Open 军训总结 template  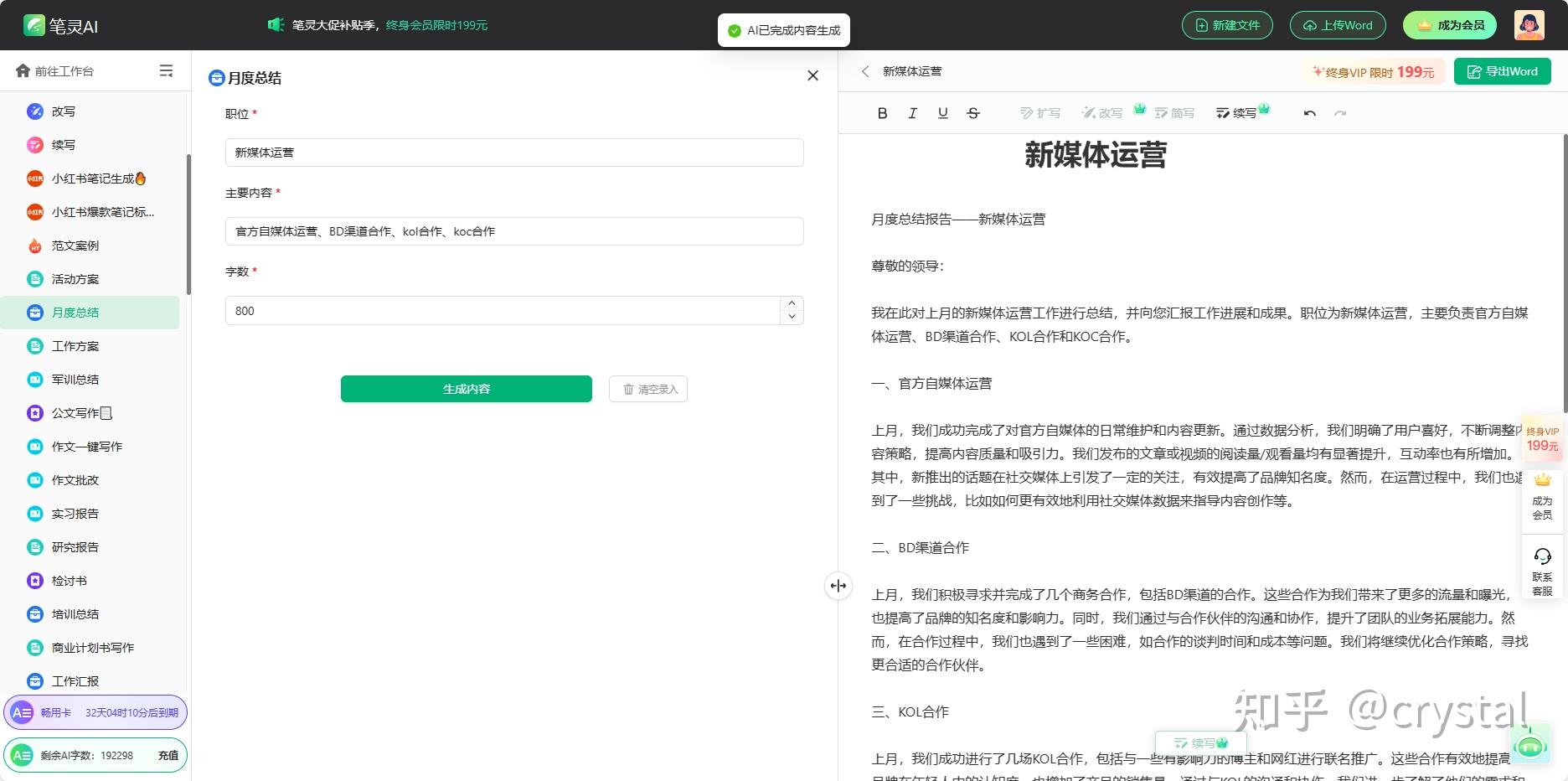[90, 380]
